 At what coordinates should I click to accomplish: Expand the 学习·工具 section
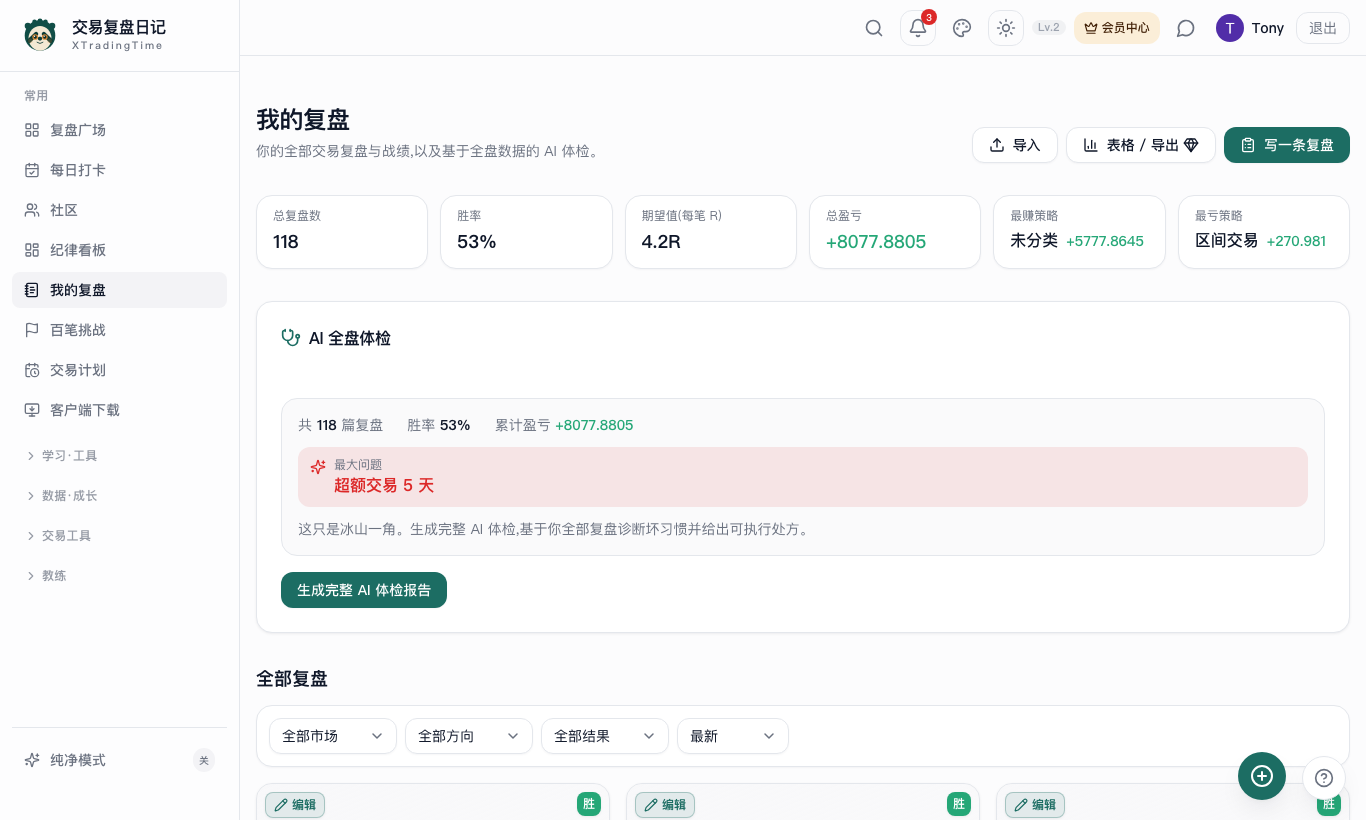click(x=119, y=456)
